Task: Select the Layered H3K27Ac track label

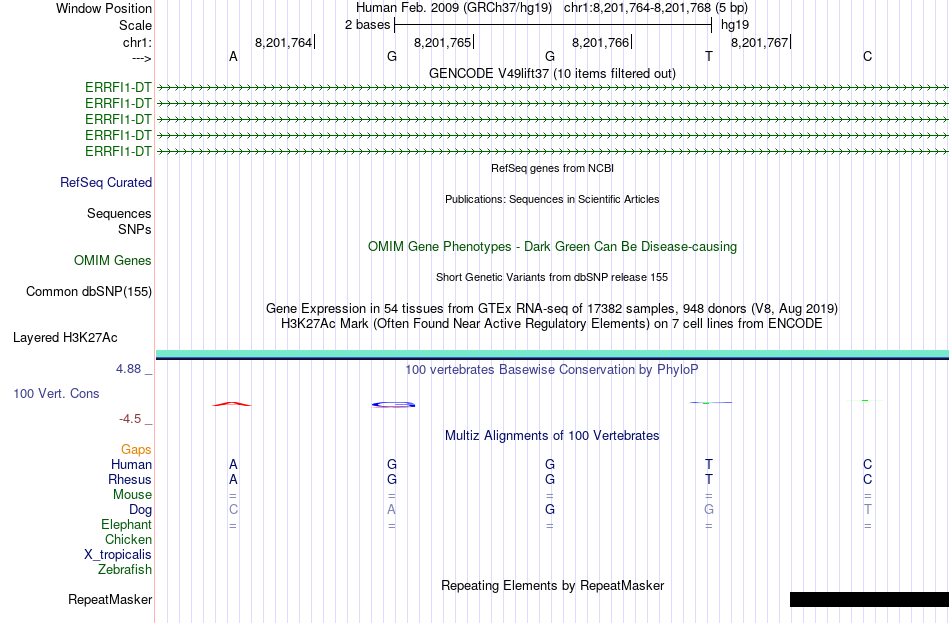Action: click(x=65, y=338)
